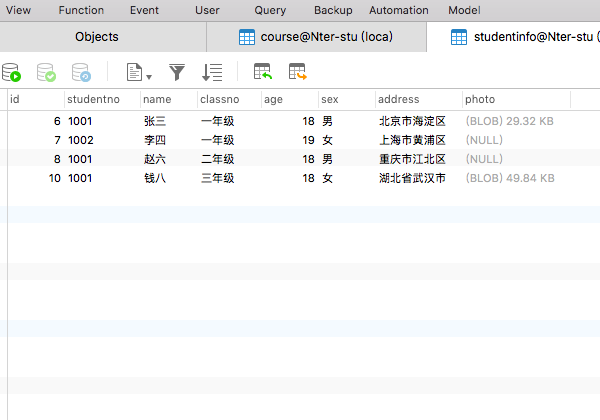Open the text document dropdown icon
Image resolution: width=600 pixels, height=420 pixels.
pos(139,72)
